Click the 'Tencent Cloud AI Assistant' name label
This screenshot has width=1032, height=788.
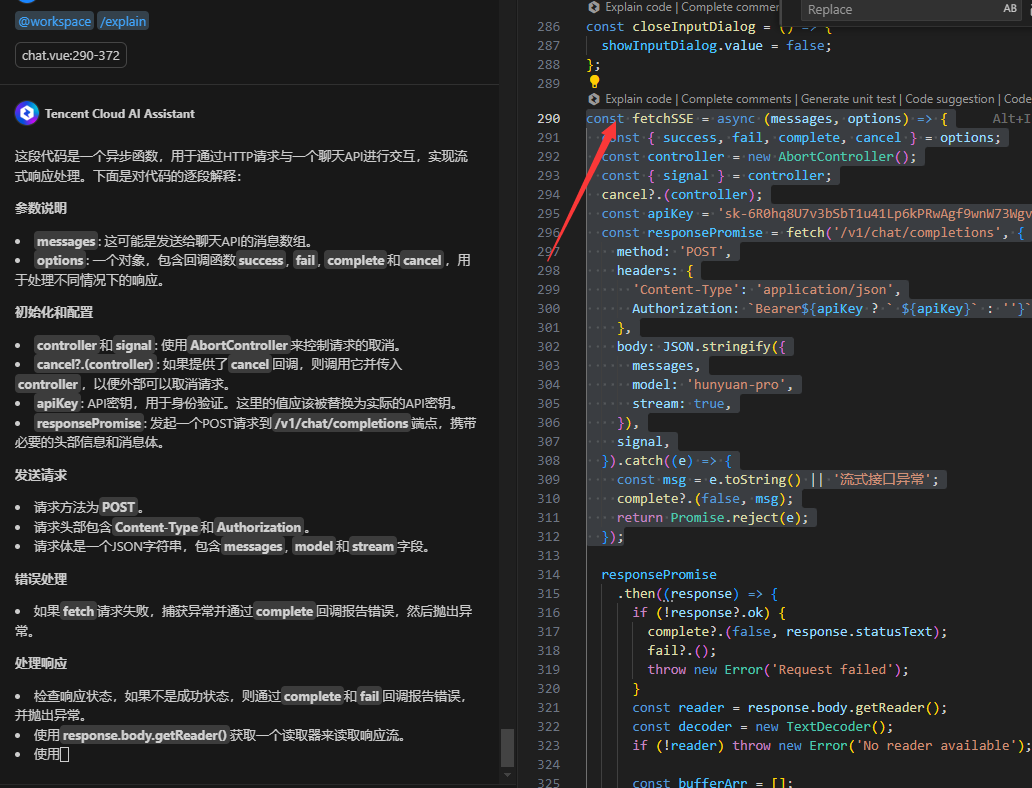coord(120,114)
